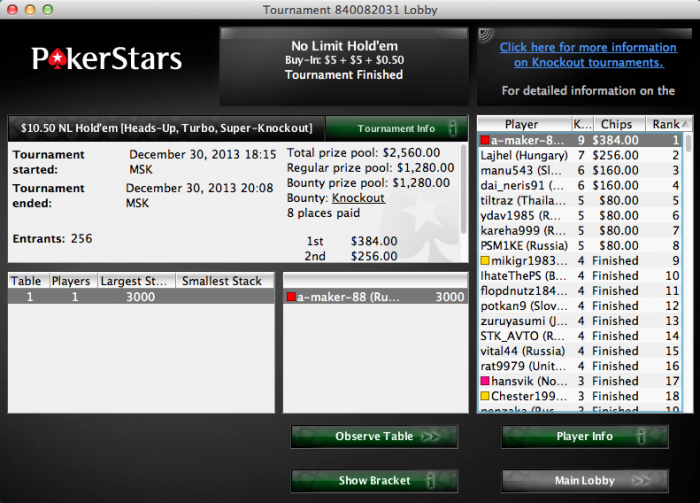Sort player list by Chips column header
This screenshot has width=700, height=503.
click(x=619, y=124)
